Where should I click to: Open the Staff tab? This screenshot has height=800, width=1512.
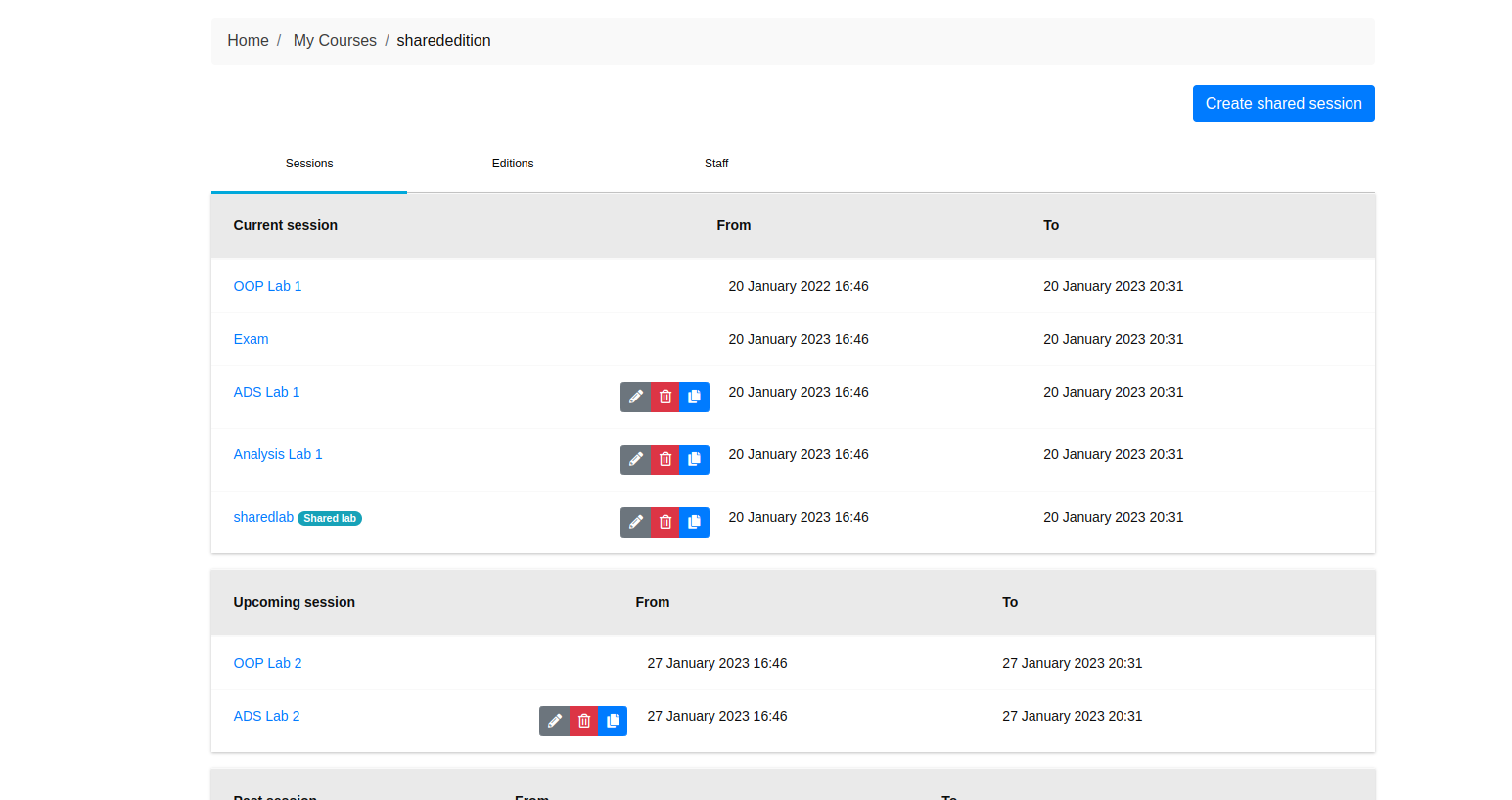point(716,164)
